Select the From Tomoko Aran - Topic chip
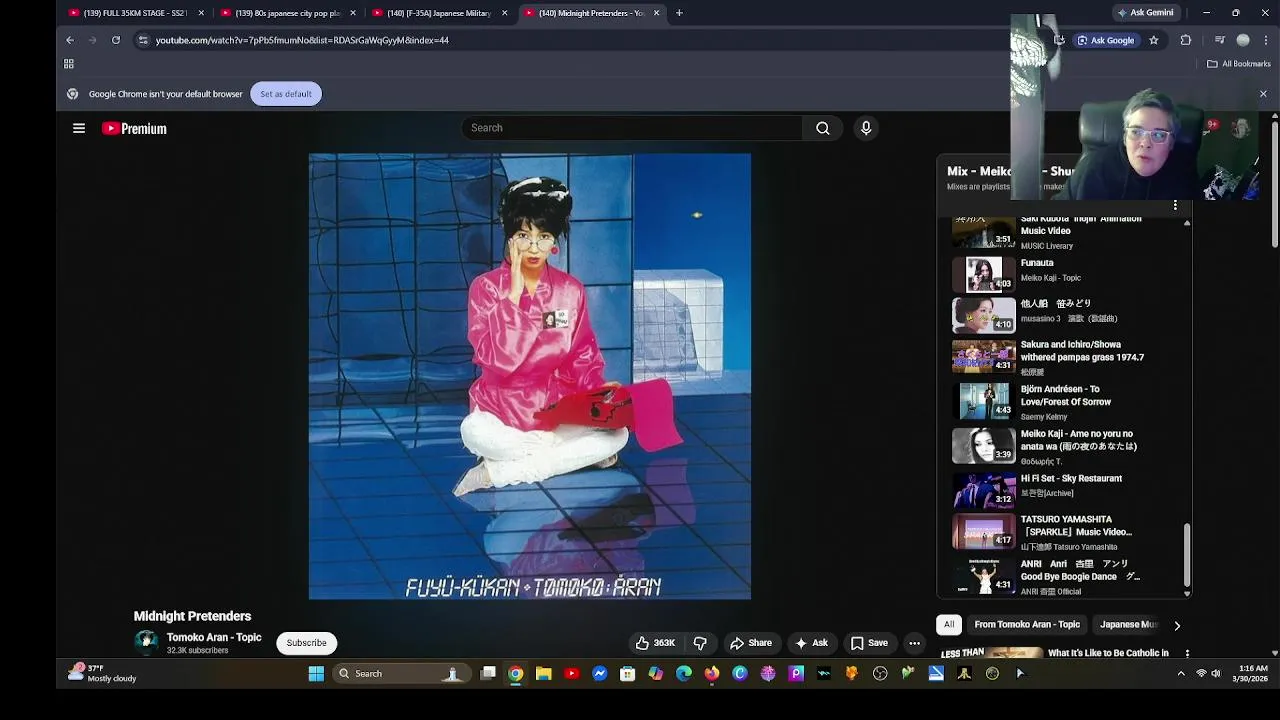 pyautogui.click(x=1027, y=625)
